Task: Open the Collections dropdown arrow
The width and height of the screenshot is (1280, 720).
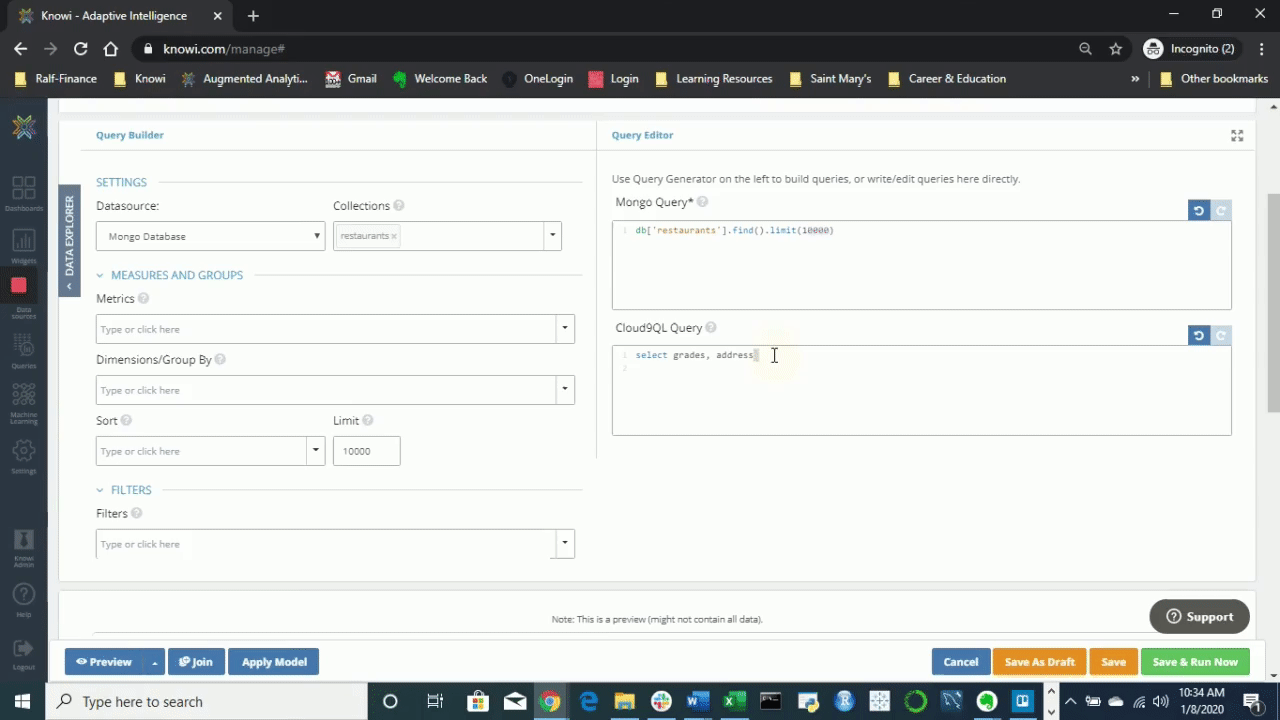Action: click(552, 236)
